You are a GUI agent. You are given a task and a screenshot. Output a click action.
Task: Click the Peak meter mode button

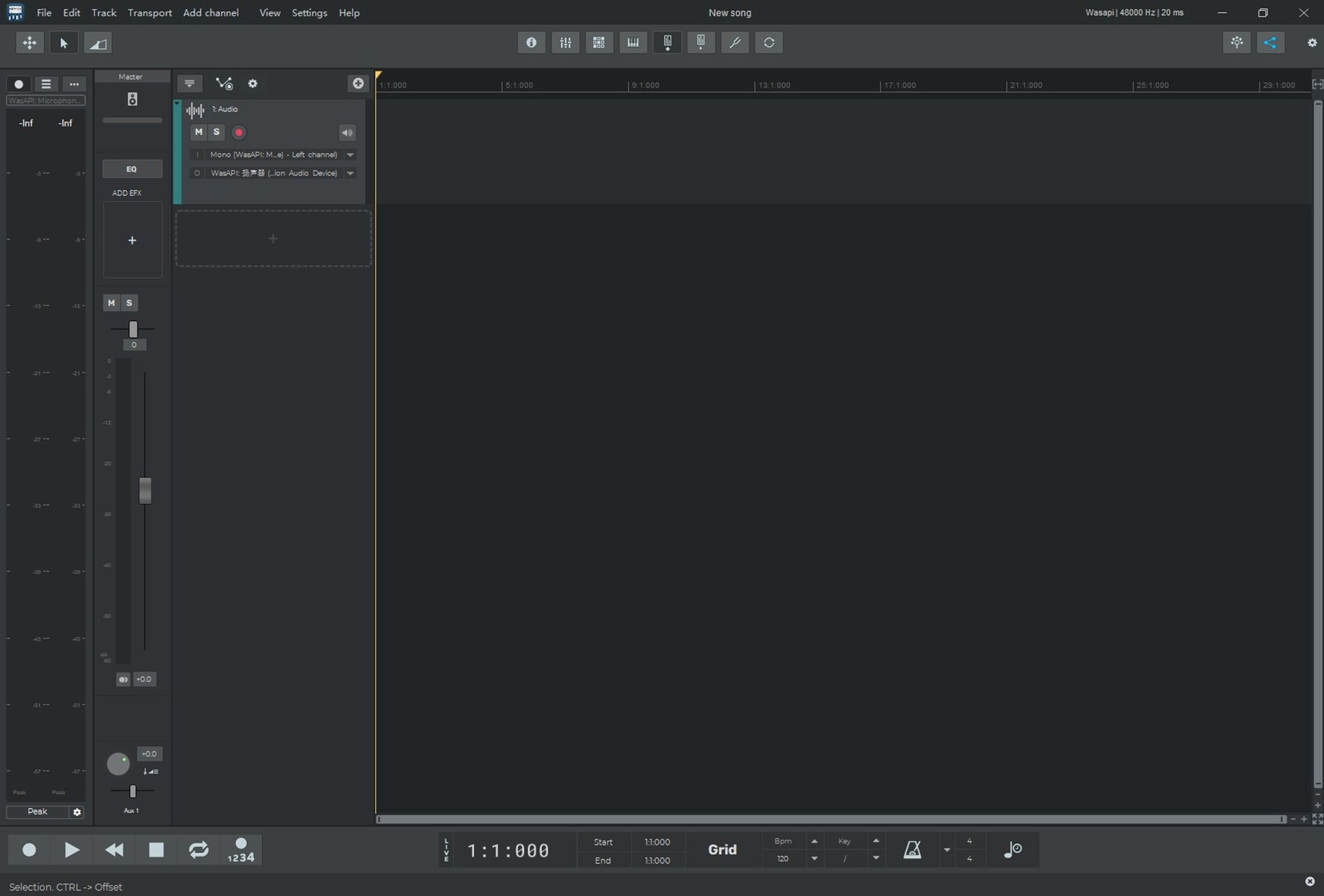point(37,812)
